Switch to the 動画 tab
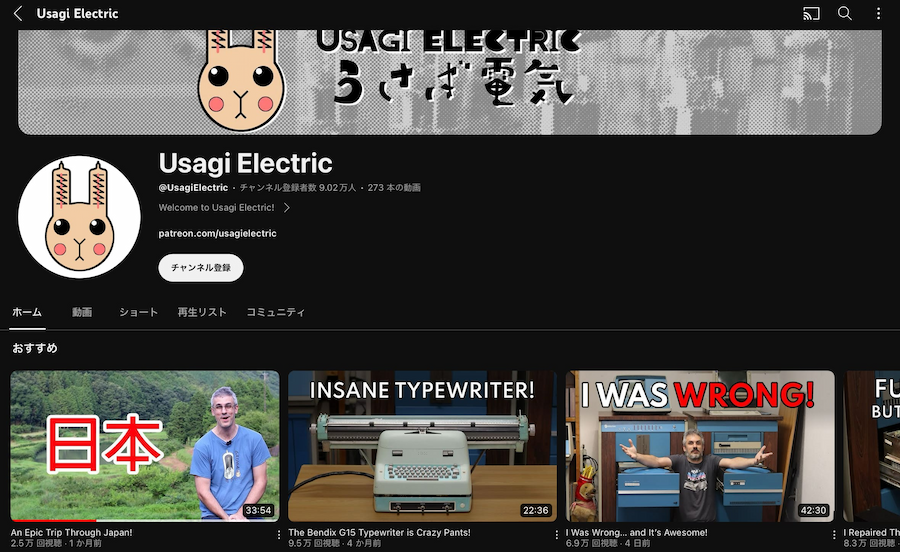This screenshot has height=552, width=900. coord(82,312)
